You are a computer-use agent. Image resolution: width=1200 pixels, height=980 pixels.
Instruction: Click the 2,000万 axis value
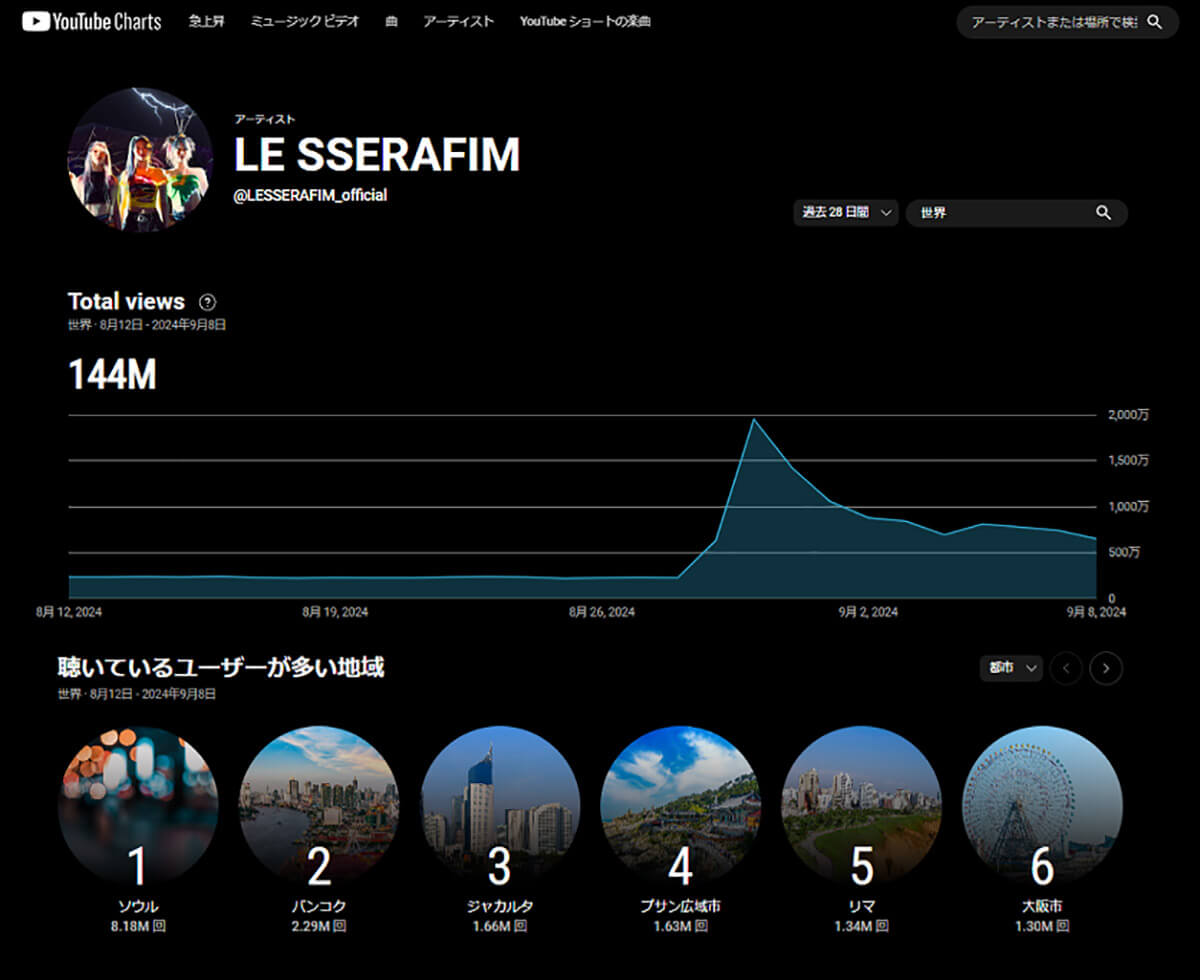coord(1128,415)
